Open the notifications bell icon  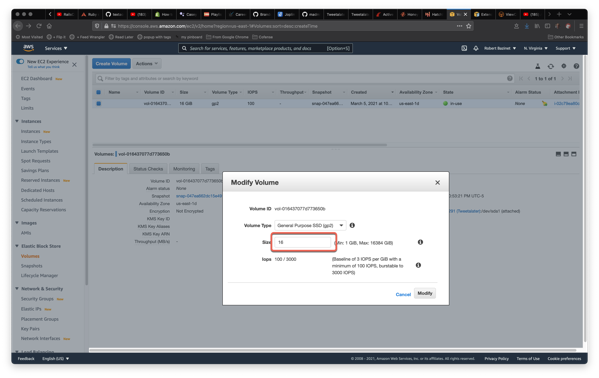coord(476,48)
